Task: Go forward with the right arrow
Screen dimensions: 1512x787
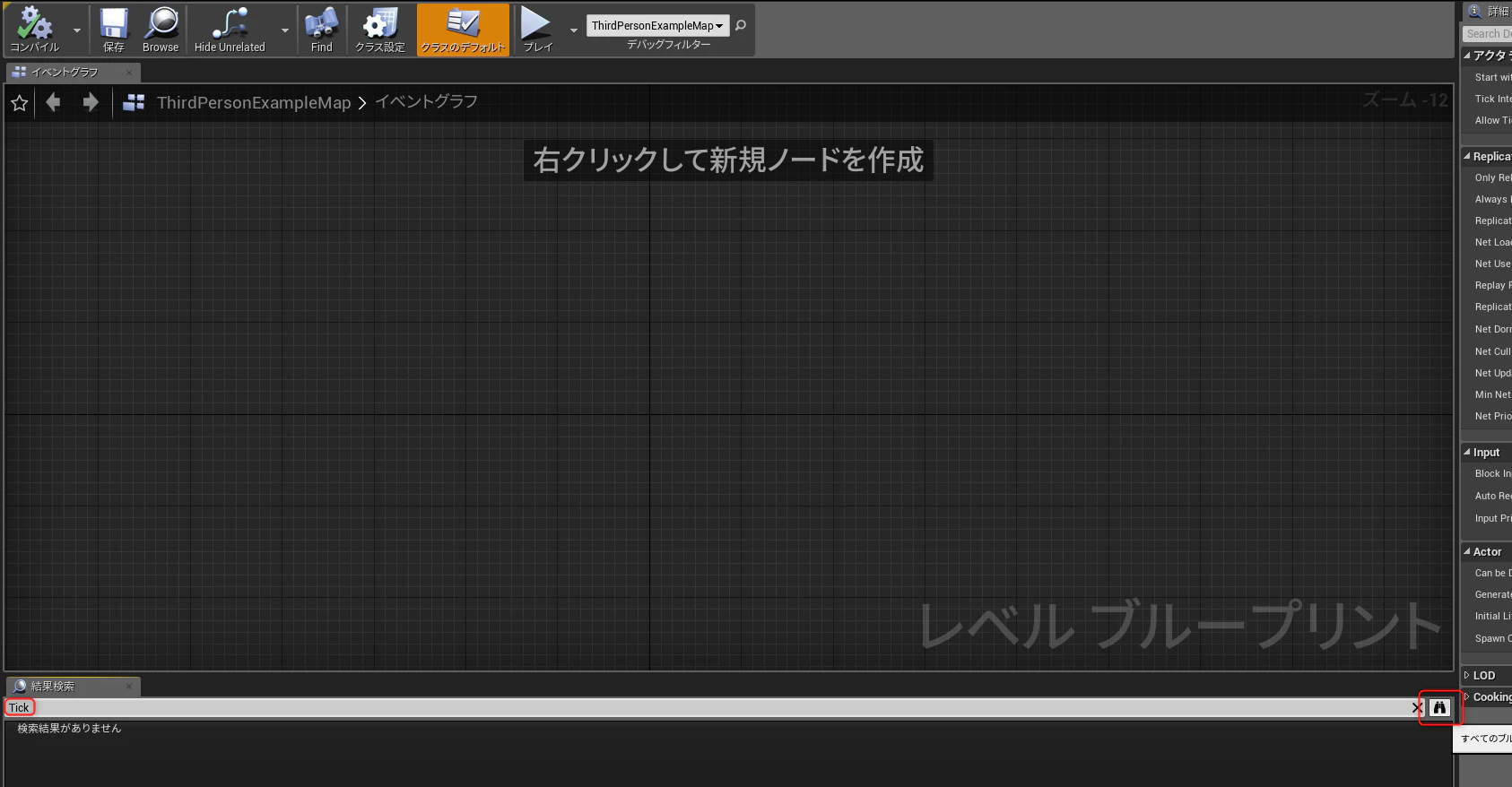Action: click(90, 103)
